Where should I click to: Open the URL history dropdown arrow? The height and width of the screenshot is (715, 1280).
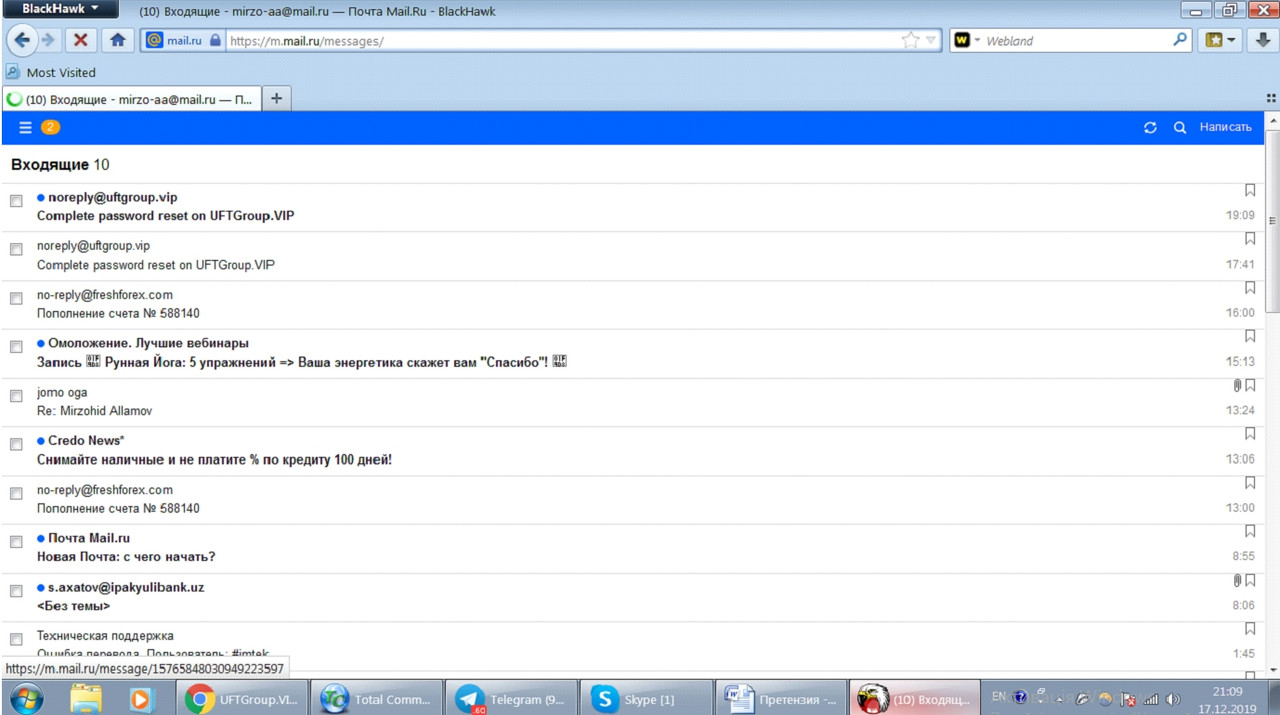coord(931,41)
